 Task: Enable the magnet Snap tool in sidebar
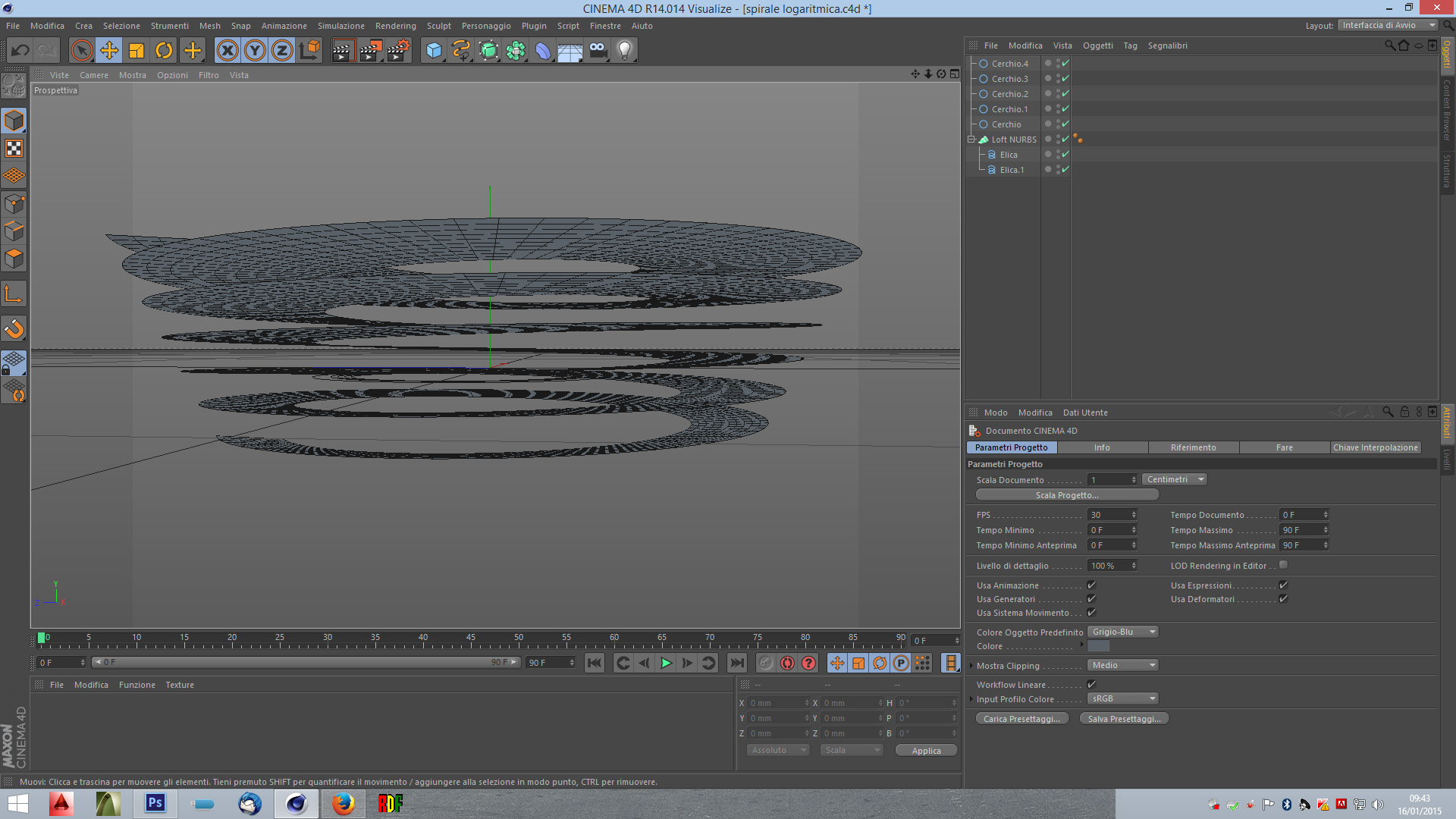(x=14, y=329)
